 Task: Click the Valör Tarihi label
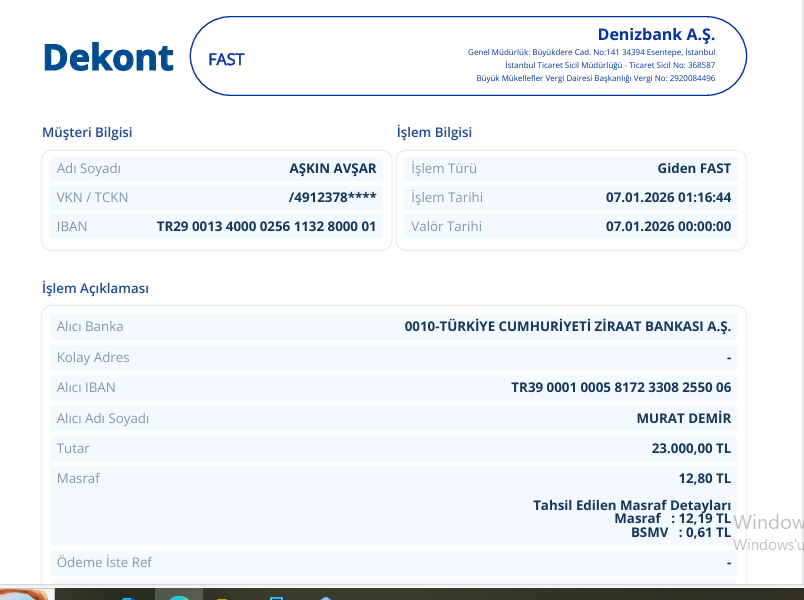(446, 226)
